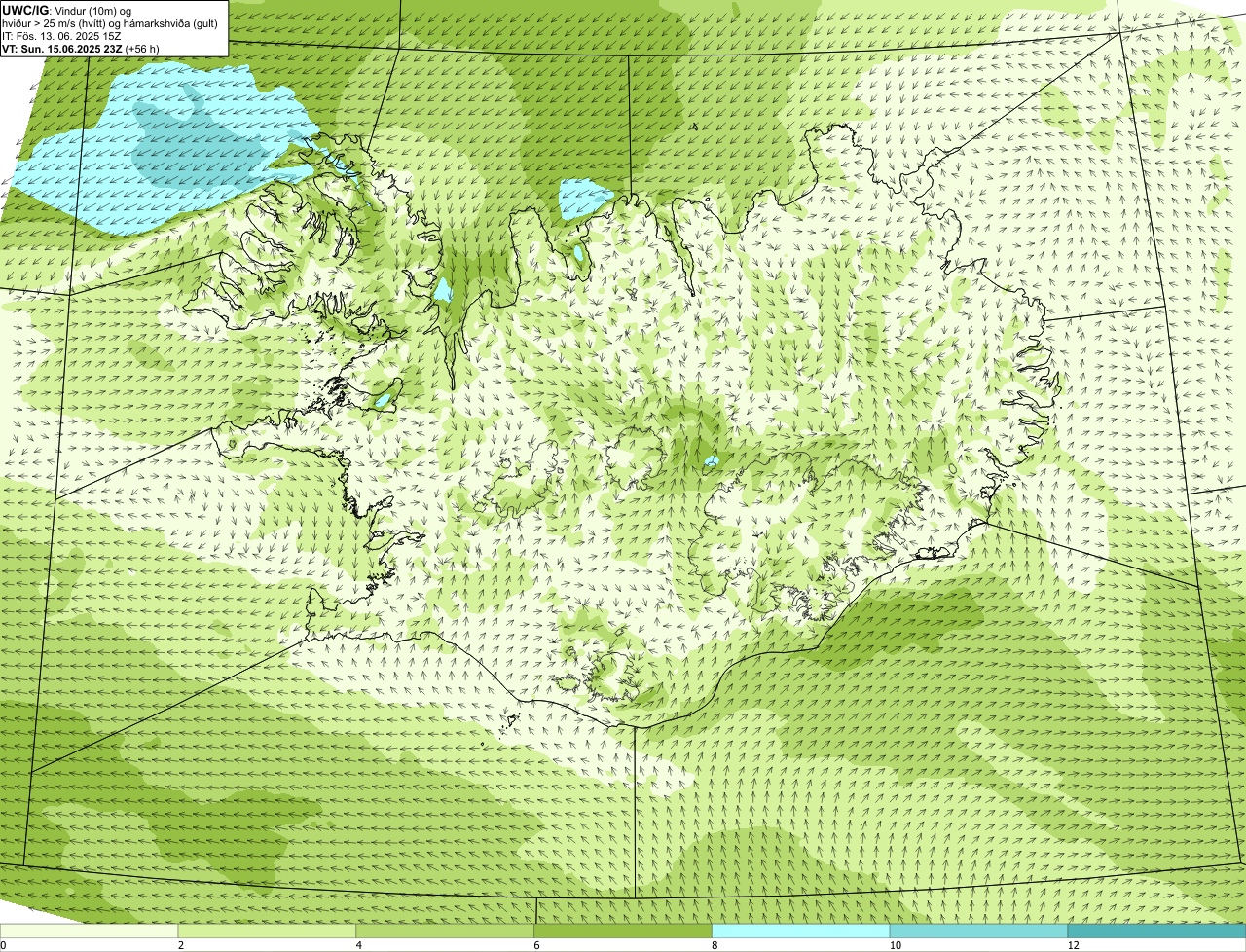Click the 'IT: Fös. 13. 06. 2025 15Z' line
The width and height of the screenshot is (1246, 952).
61,35
